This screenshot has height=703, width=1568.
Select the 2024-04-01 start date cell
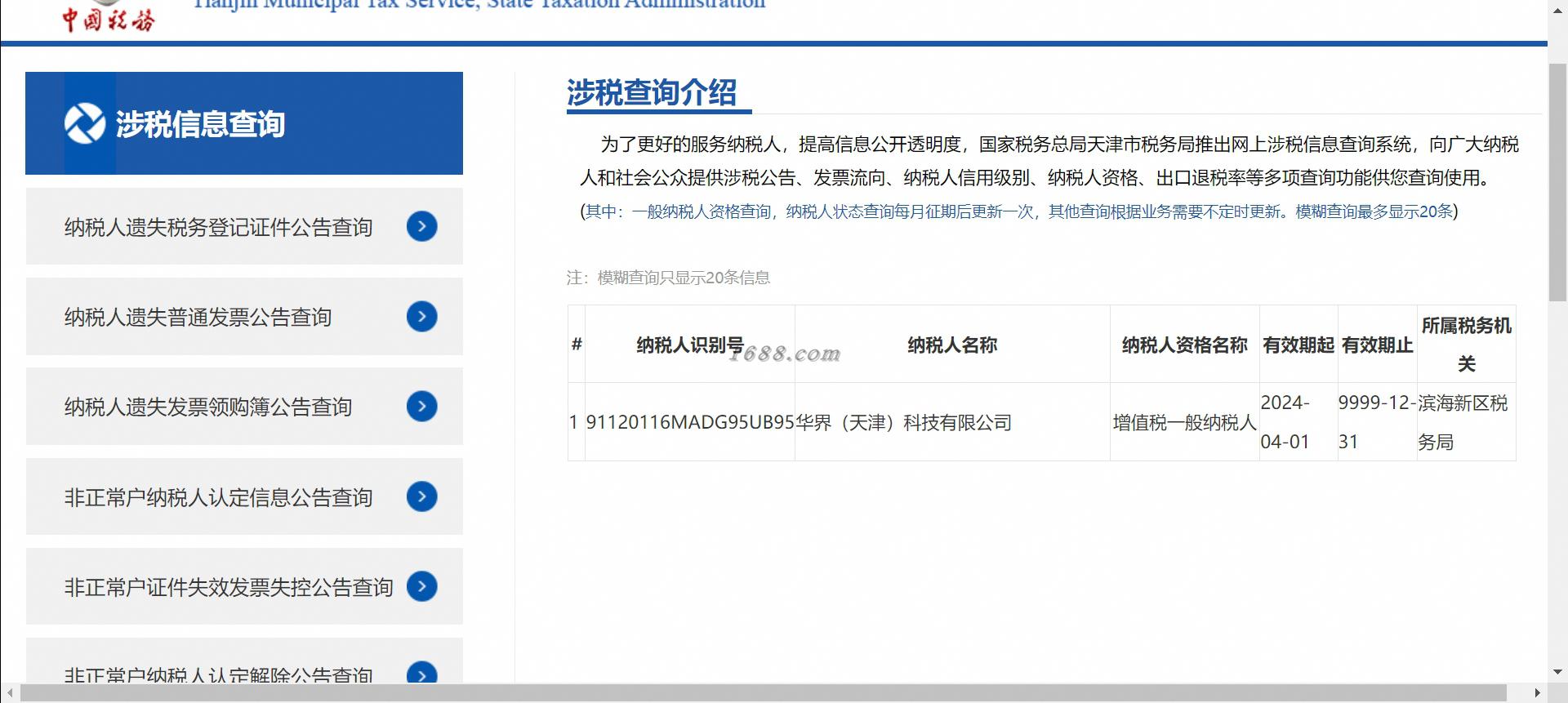click(x=1298, y=422)
